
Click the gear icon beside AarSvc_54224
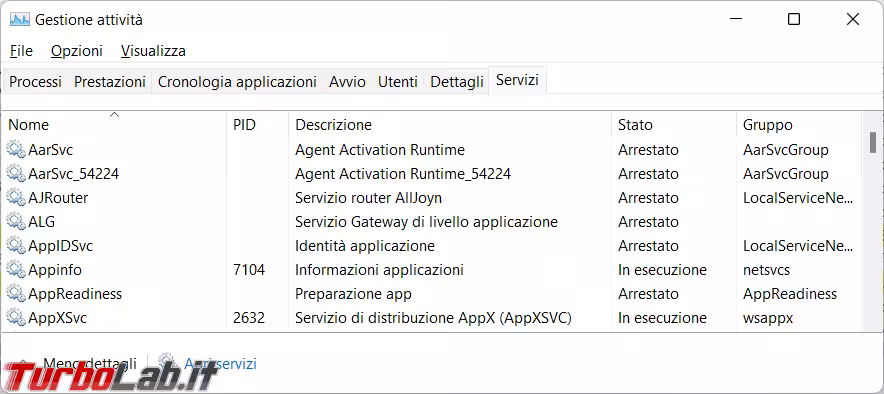pyautogui.click(x=16, y=174)
